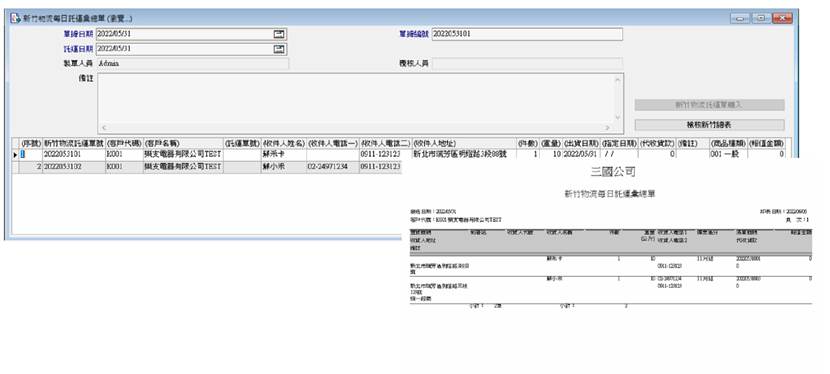Click the memo scrollbar down arrow
Image resolution: width=830 pixels, height=374 pixels.
click(618, 117)
